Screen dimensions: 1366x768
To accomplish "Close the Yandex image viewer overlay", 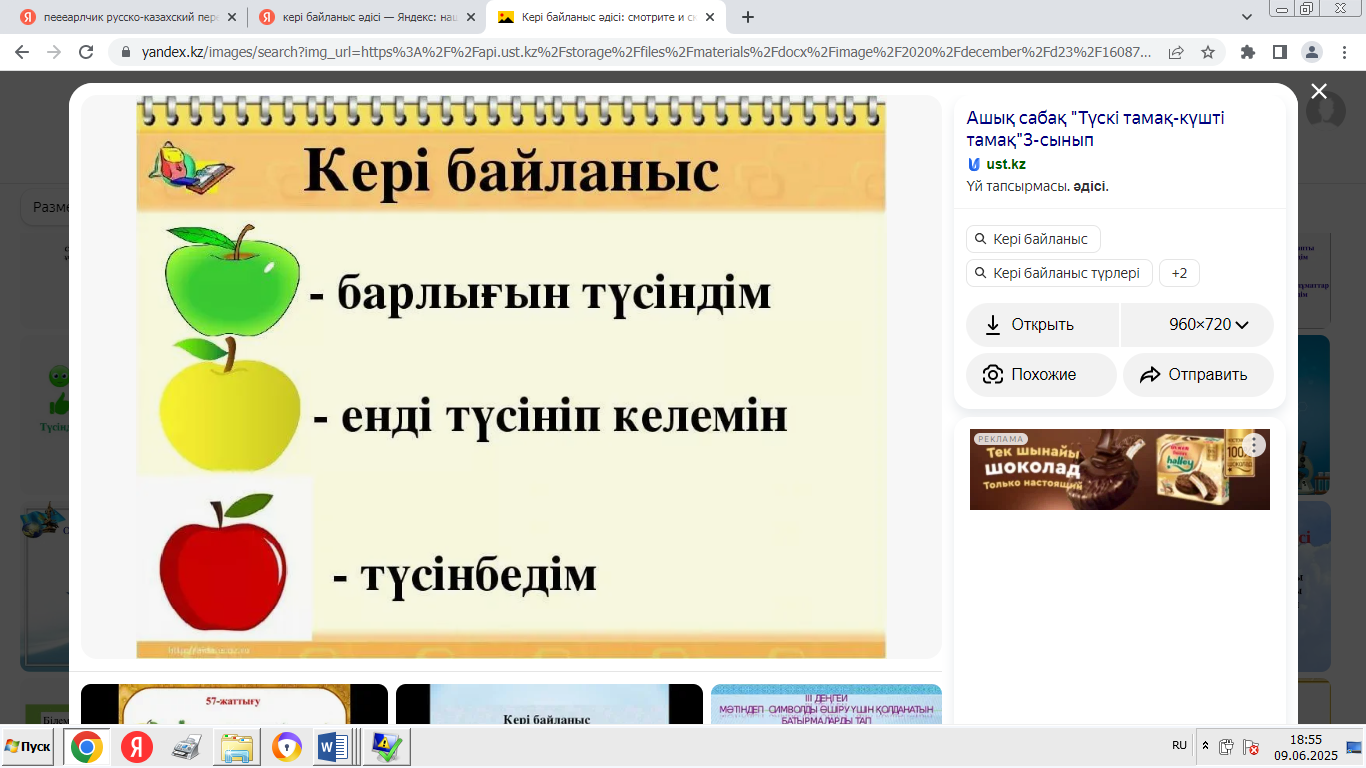I will (1318, 92).
